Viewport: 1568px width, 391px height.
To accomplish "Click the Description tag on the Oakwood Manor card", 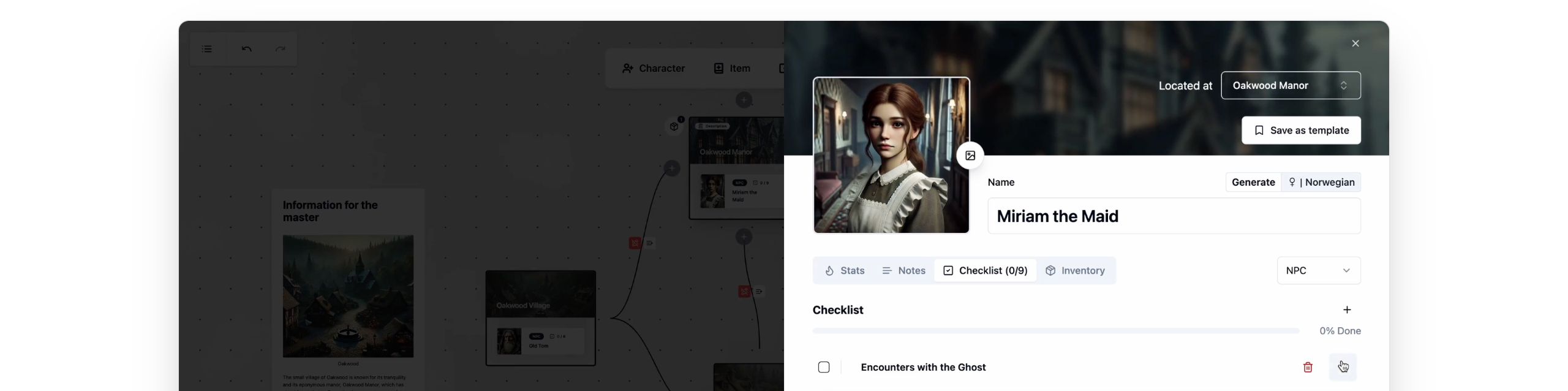I will [712, 126].
